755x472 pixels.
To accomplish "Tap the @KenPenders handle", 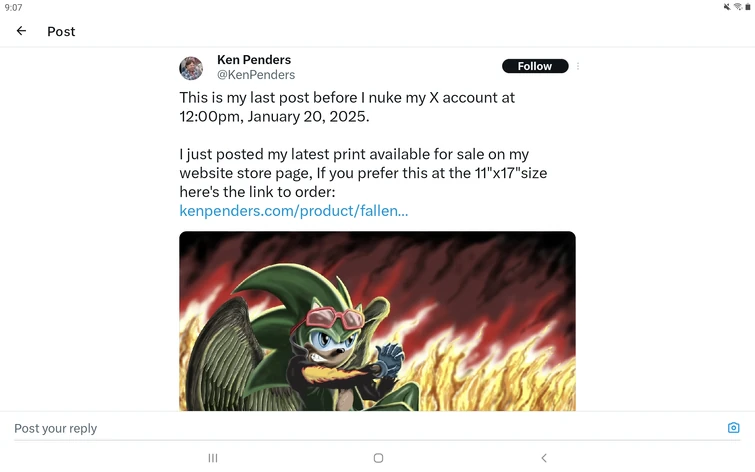I will click(256, 75).
